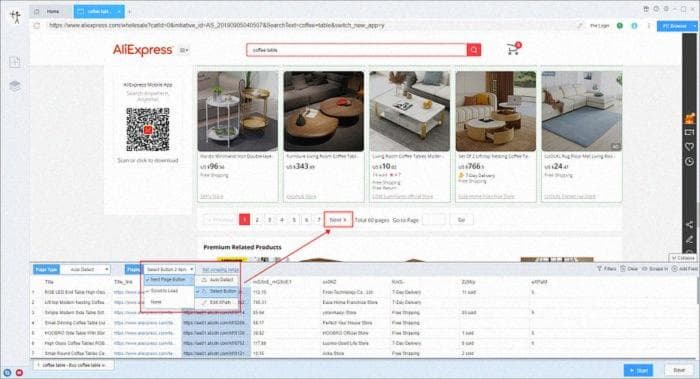The width and height of the screenshot is (700, 379).
Task: Click the wishlist heart icon in right sidebar
Action: [689, 146]
